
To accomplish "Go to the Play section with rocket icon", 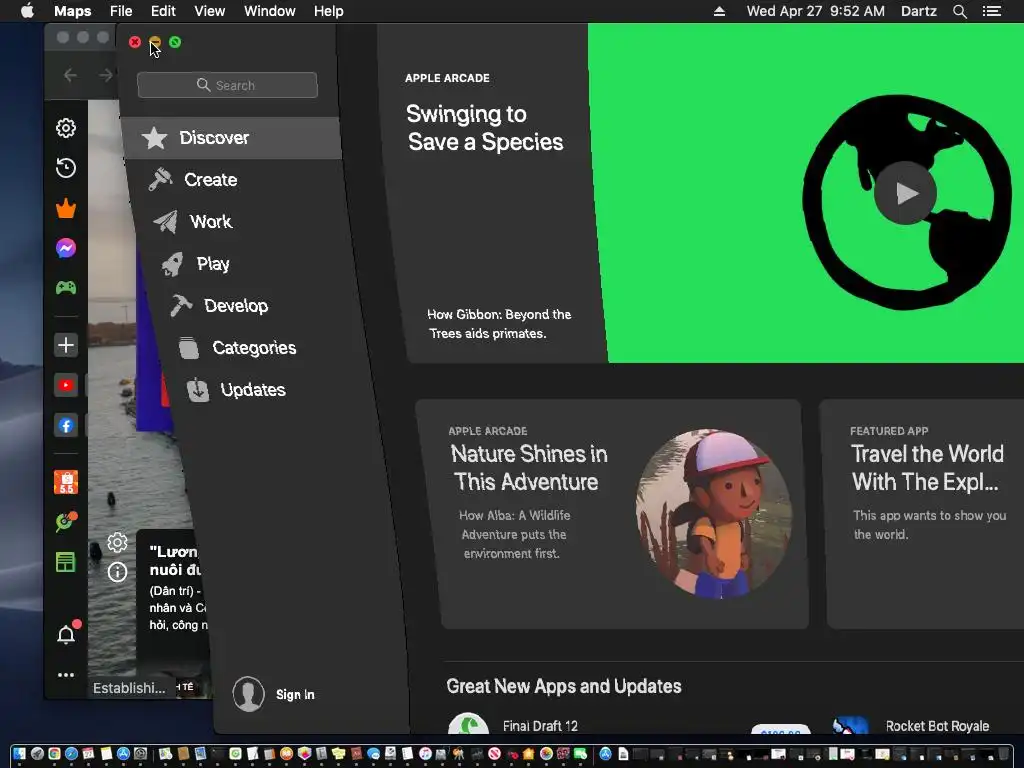I will 196,264.
